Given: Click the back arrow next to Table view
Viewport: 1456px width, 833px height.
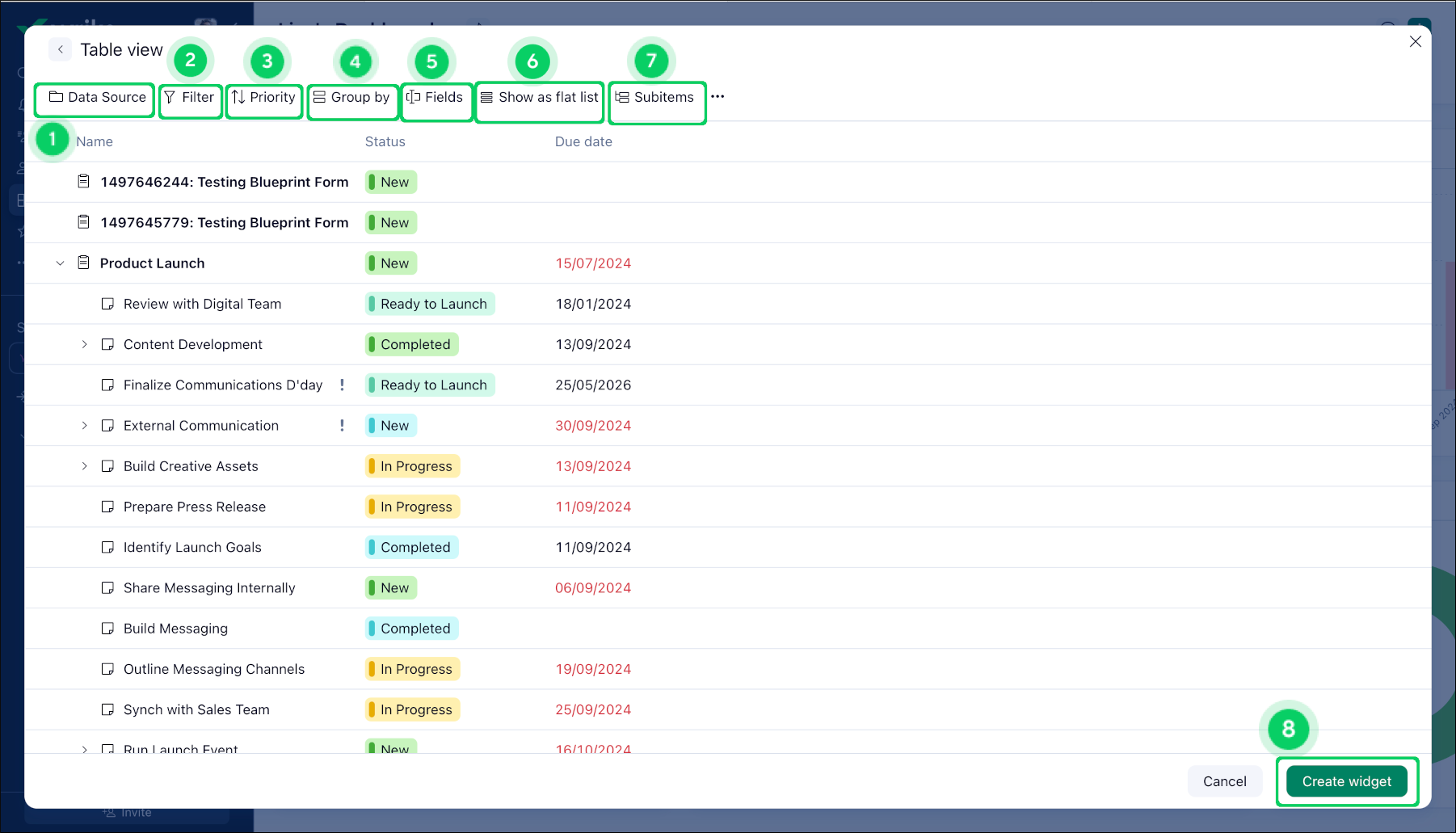Looking at the screenshot, I should pyautogui.click(x=60, y=49).
